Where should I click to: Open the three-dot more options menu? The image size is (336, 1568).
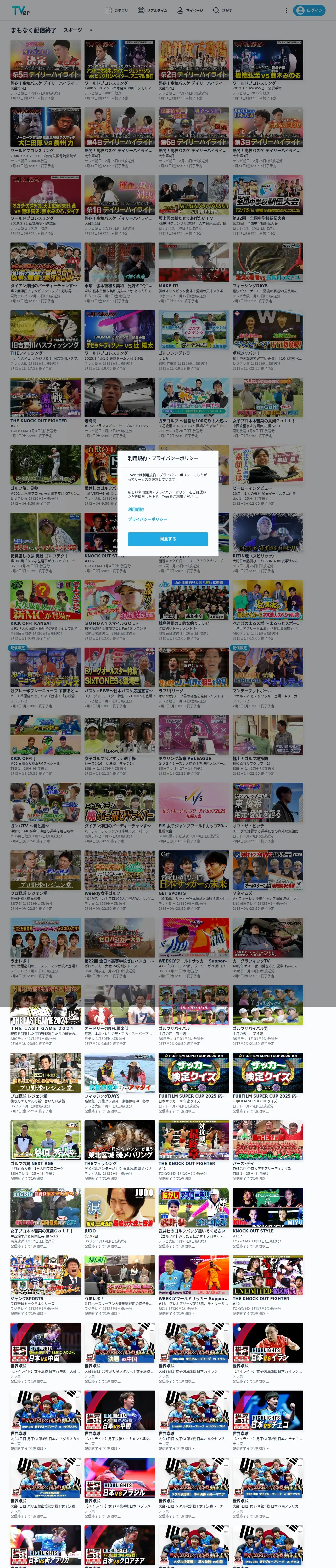(286, 10)
